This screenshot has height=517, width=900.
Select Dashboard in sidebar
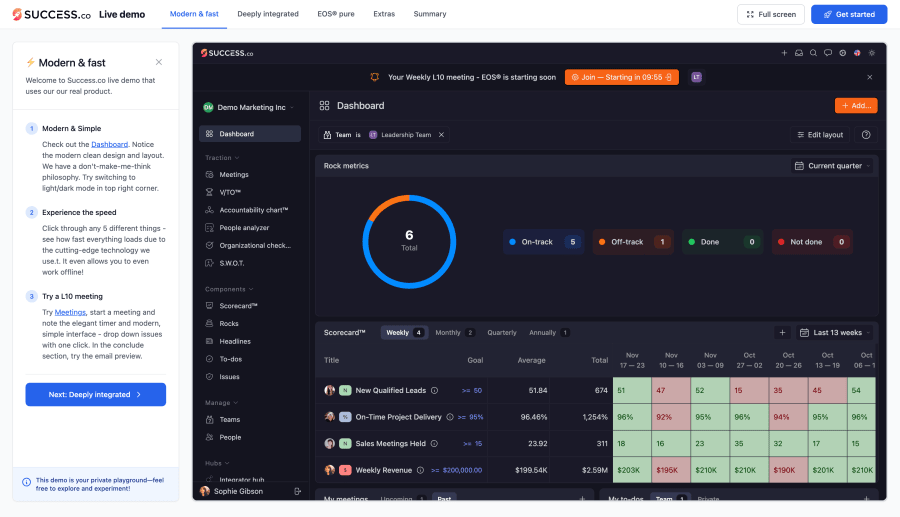(x=250, y=134)
